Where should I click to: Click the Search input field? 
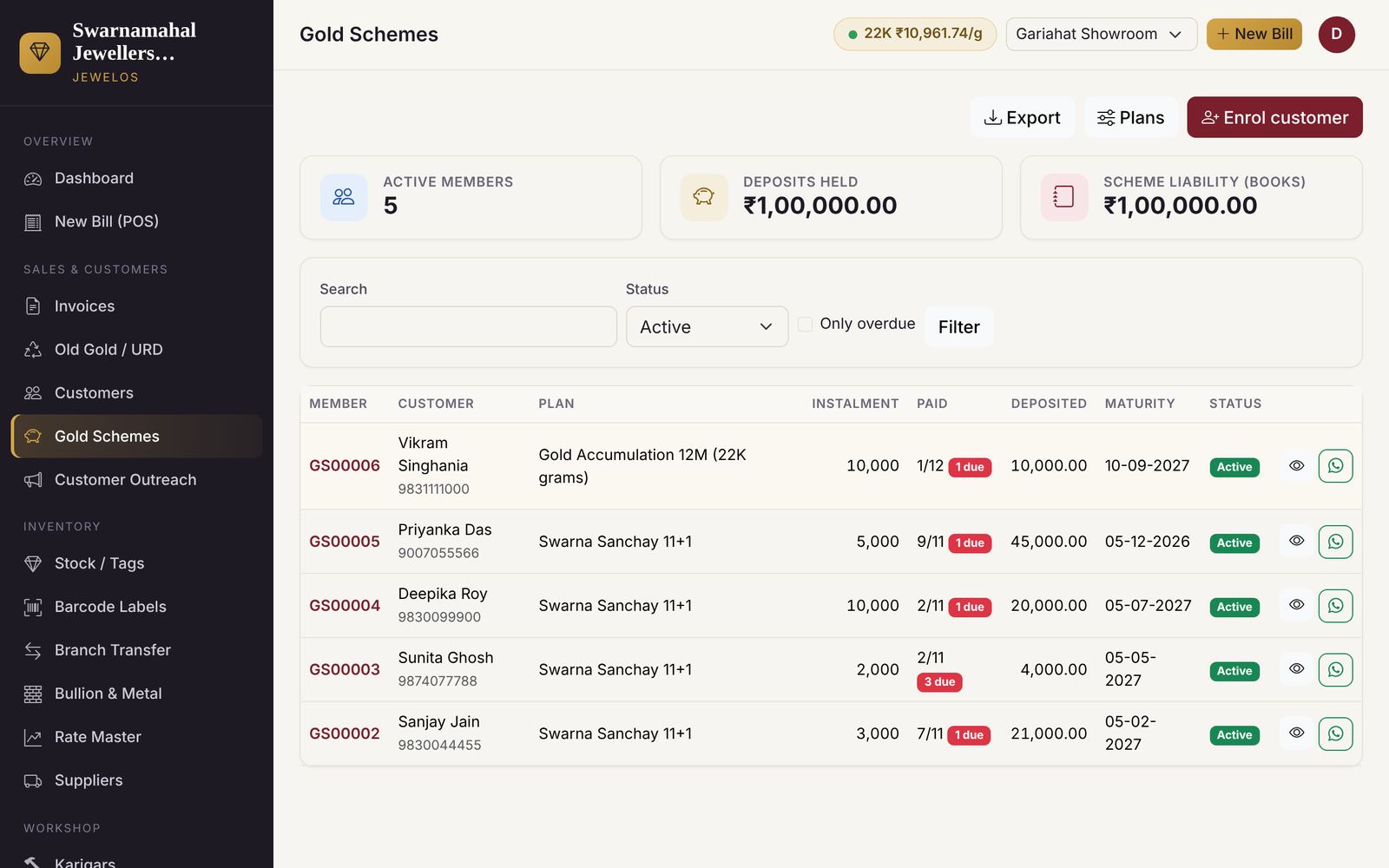468,326
